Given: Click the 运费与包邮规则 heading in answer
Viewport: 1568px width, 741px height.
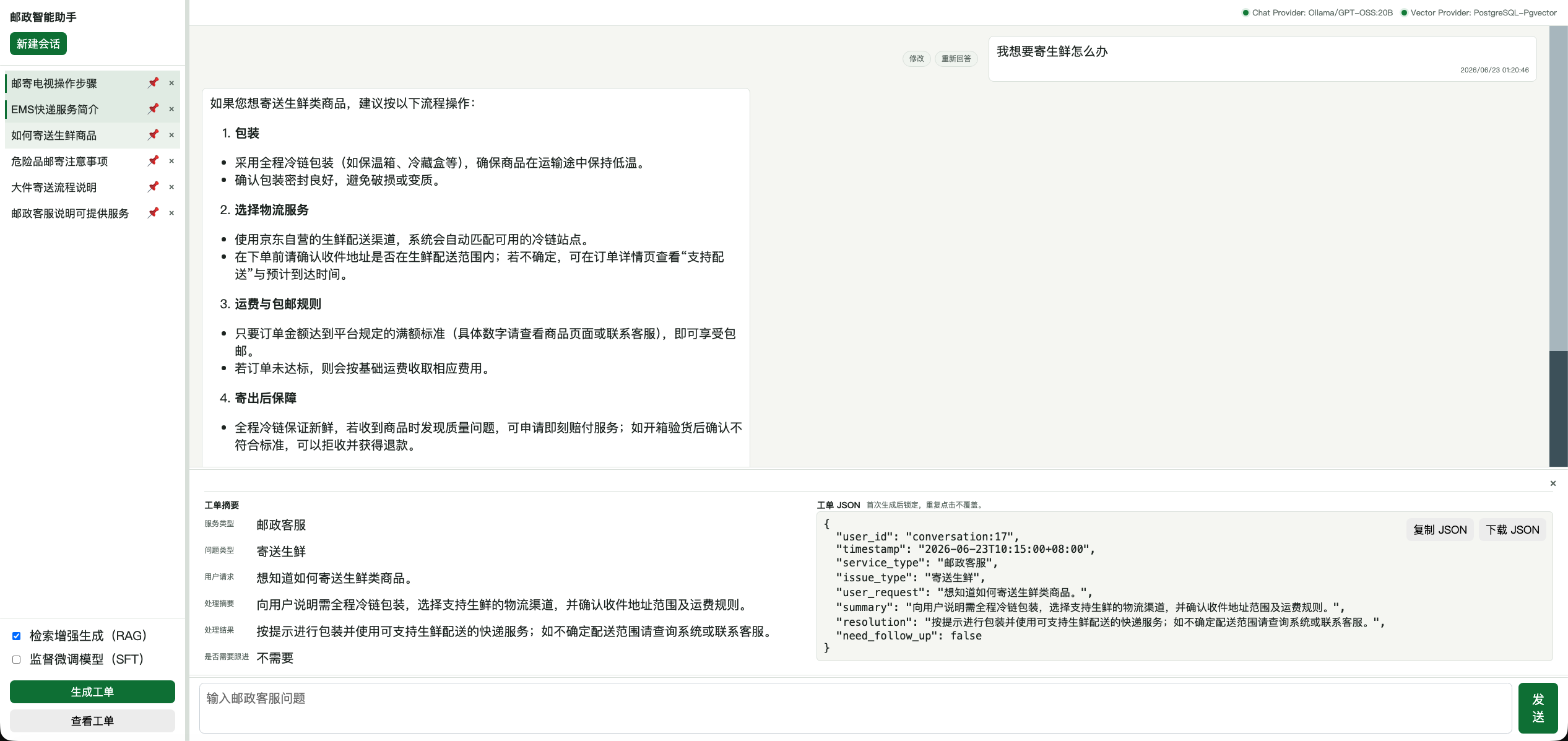Looking at the screenshot, I should point(277,304).
